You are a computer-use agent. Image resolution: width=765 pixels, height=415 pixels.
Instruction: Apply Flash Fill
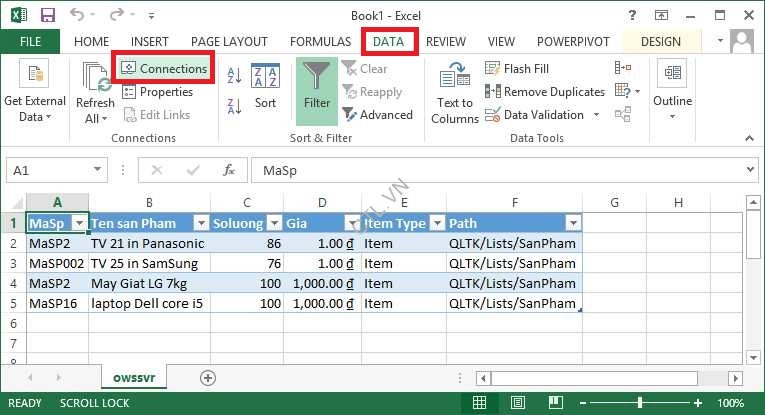[517, 69]
